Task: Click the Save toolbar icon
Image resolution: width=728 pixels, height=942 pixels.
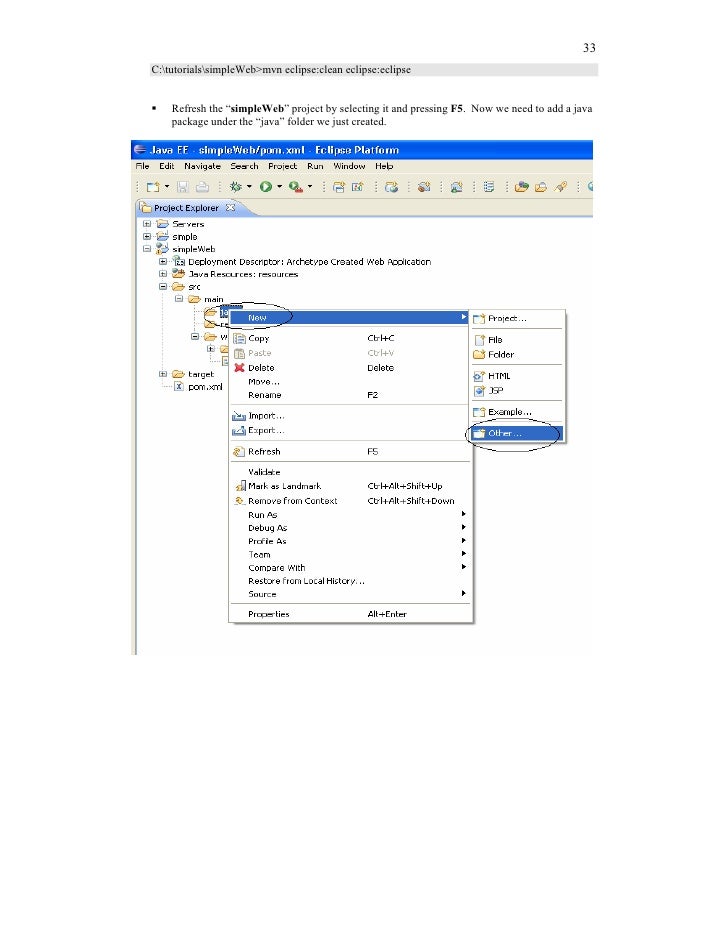Action: [183, 187]
